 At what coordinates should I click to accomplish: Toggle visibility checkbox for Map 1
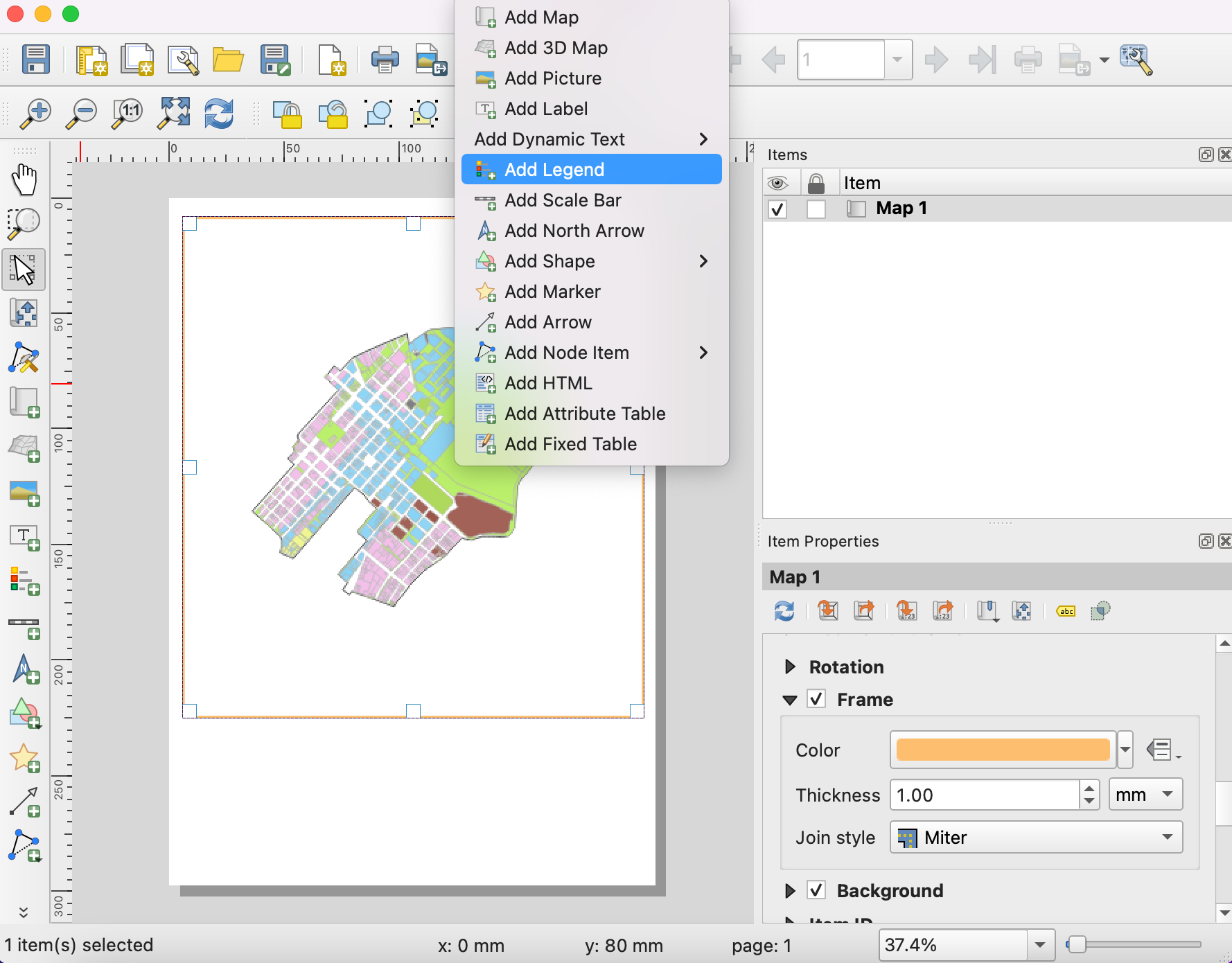(x=777, y=209)
